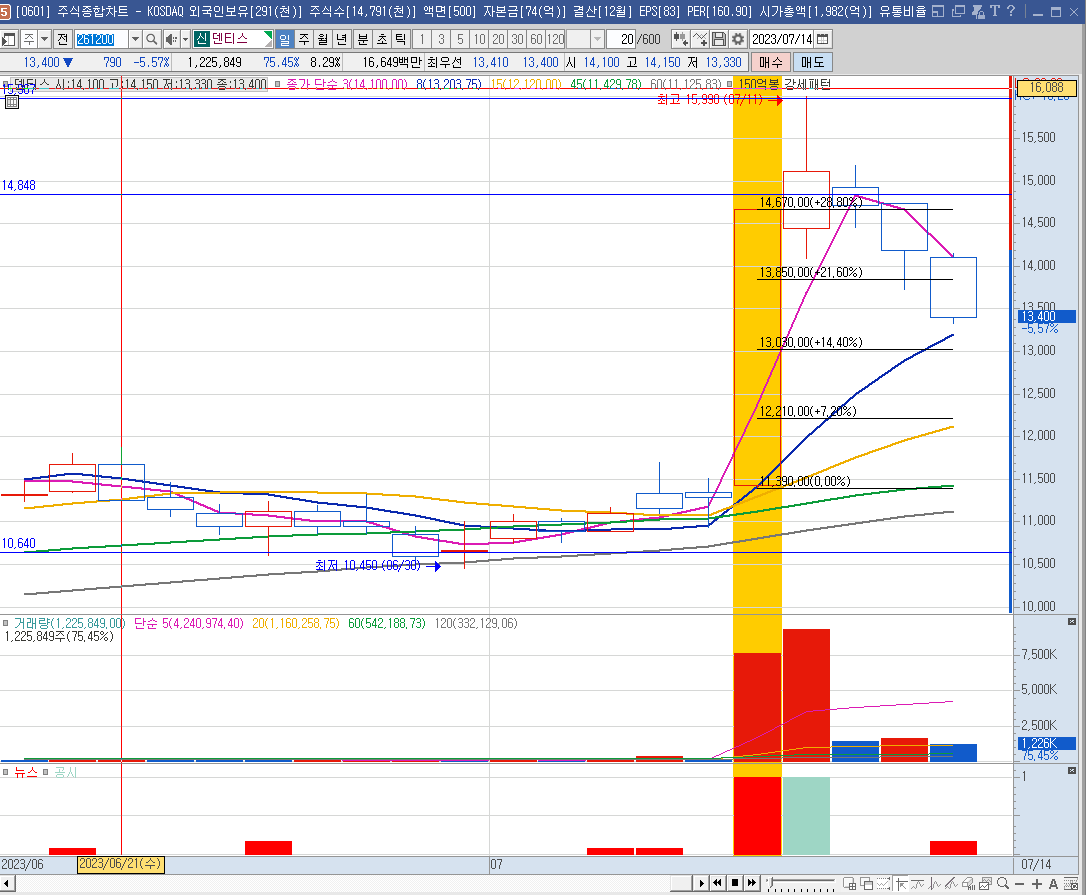Select the 1 interval button
Image resolution: width=1086 pixels, height=895 pixels.
coord(422,39)
